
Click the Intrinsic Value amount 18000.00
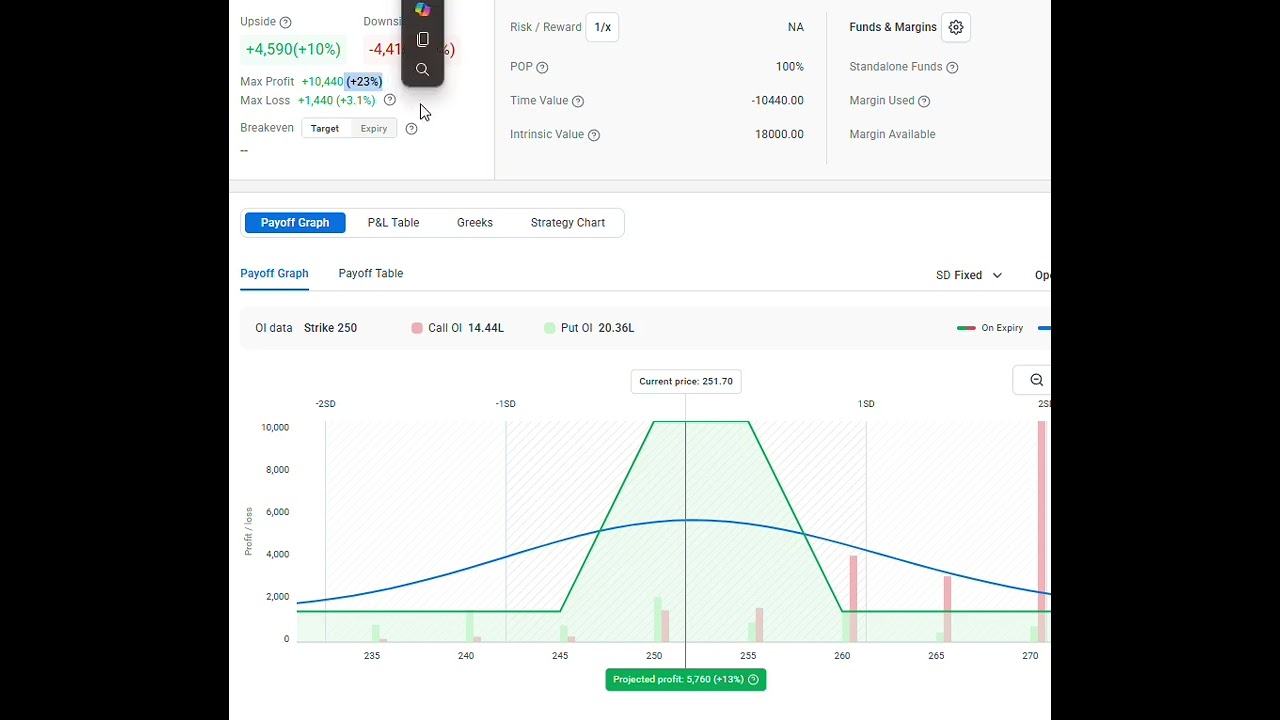[779, 135]
